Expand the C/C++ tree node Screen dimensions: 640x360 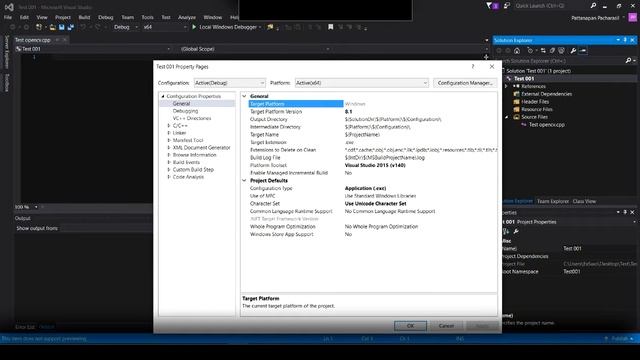pos(169,126)
